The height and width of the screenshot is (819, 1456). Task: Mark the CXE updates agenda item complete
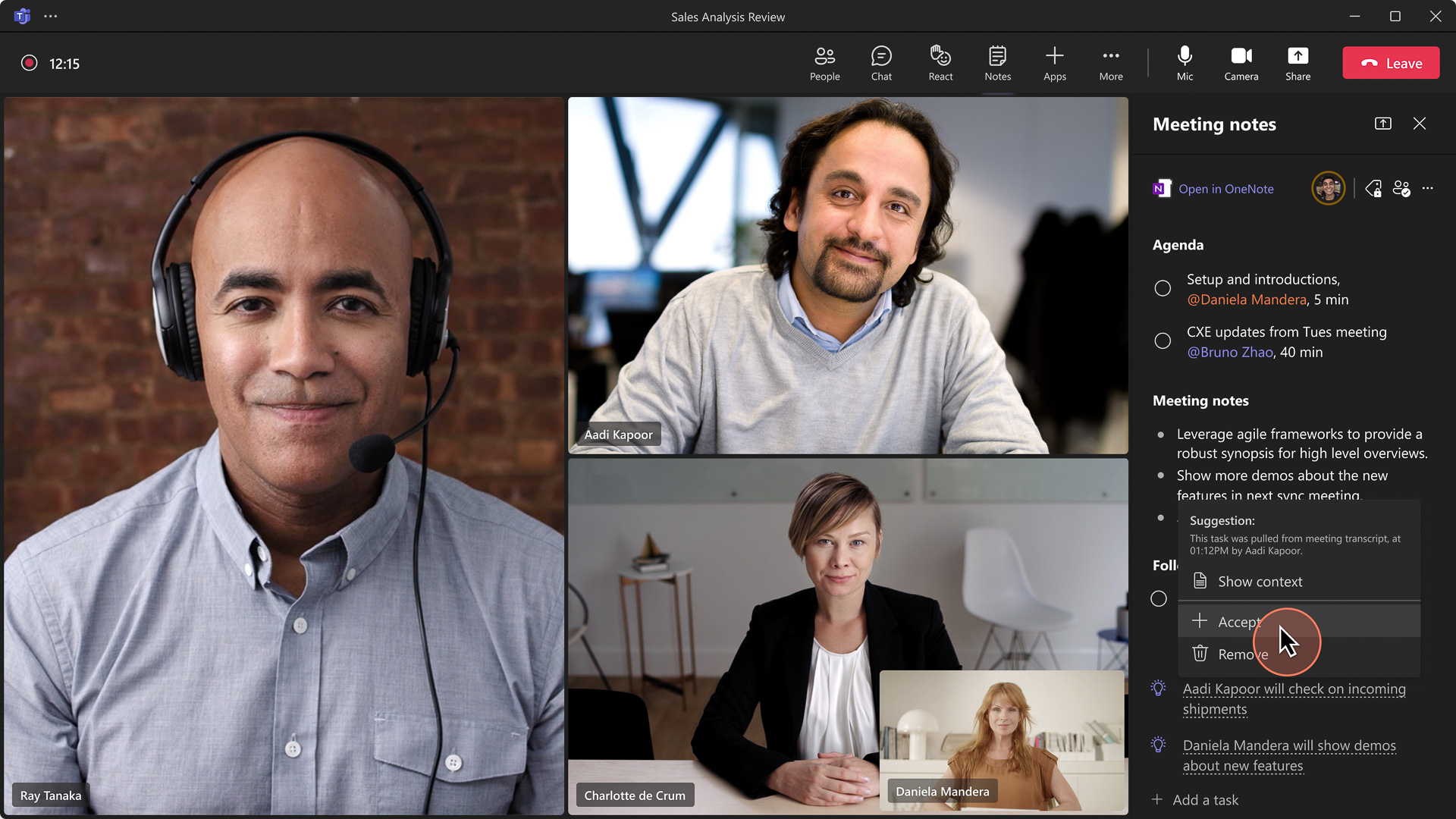1163,340
